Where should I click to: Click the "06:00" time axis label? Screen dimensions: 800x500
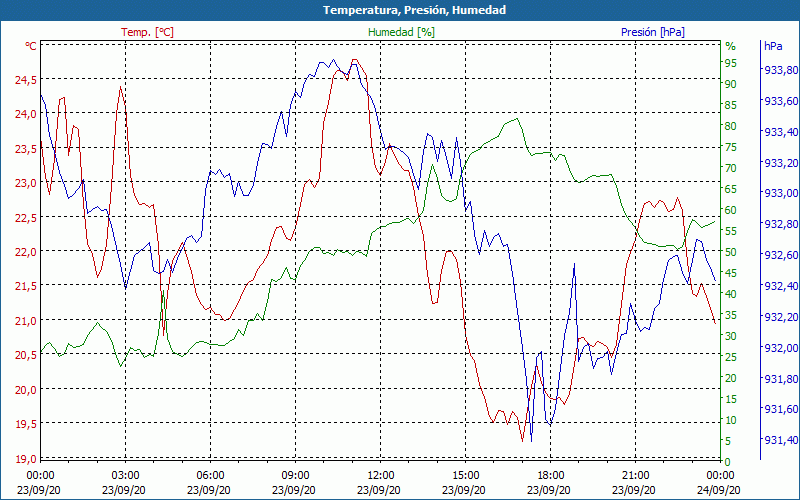click(x=210, y=476)
